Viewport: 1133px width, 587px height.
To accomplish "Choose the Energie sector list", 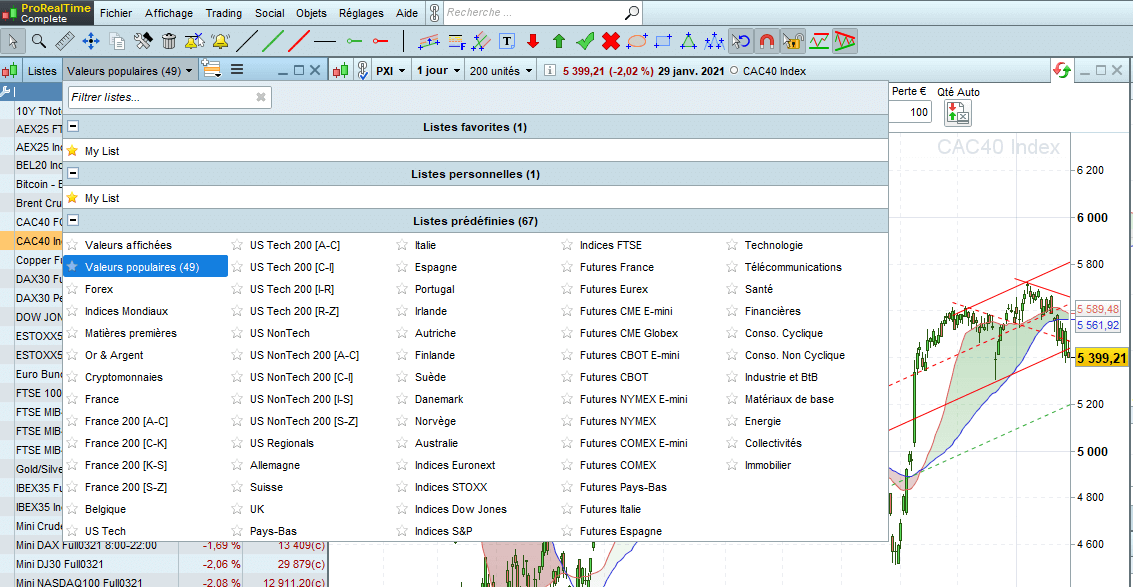I will tap(763, 421).
